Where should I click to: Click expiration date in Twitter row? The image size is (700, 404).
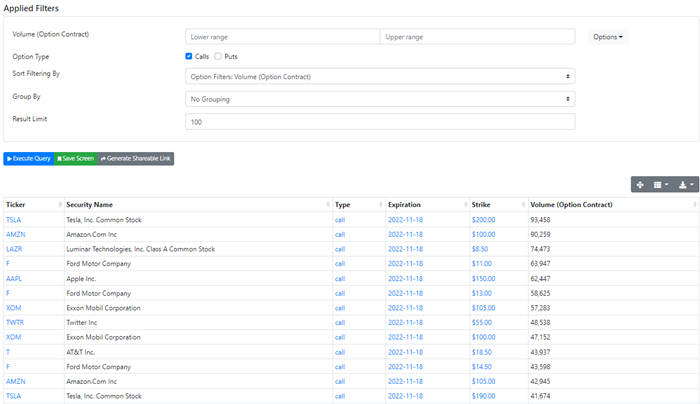(405, 322)
